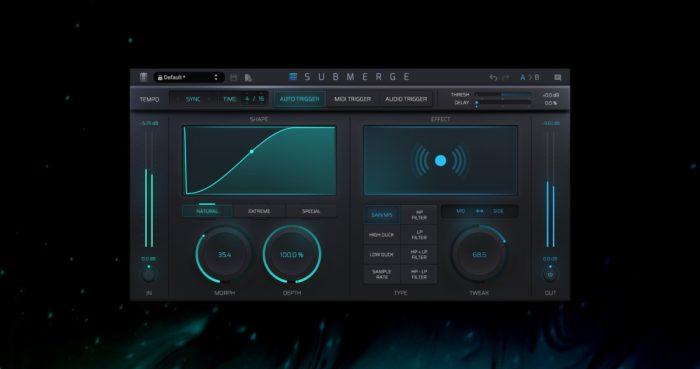Select the SPECIAL shape tab
Screen dimensions: 700x369
(x=311, y=211)
